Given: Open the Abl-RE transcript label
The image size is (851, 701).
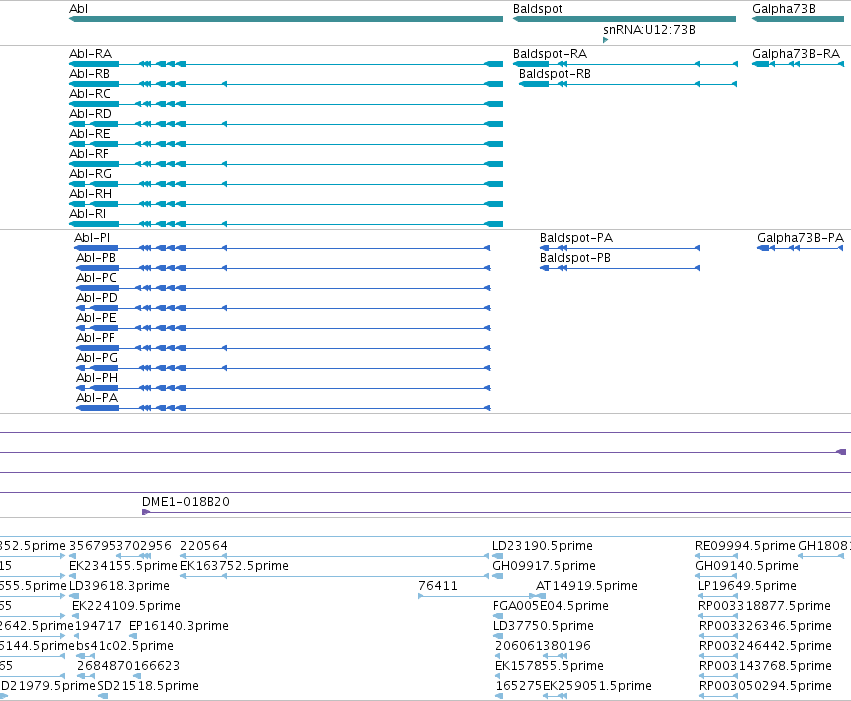Looking at the screenshot, I should click(x=90, y=134).
